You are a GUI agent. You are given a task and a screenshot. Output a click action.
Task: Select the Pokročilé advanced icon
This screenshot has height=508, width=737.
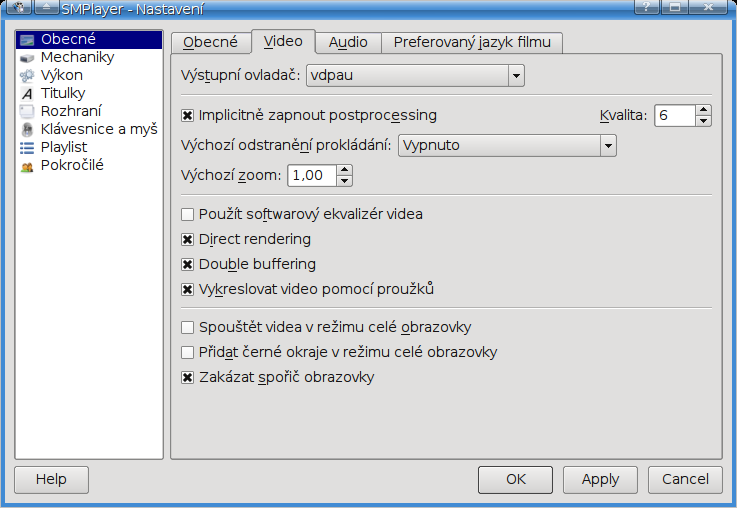tap(27, 166)
